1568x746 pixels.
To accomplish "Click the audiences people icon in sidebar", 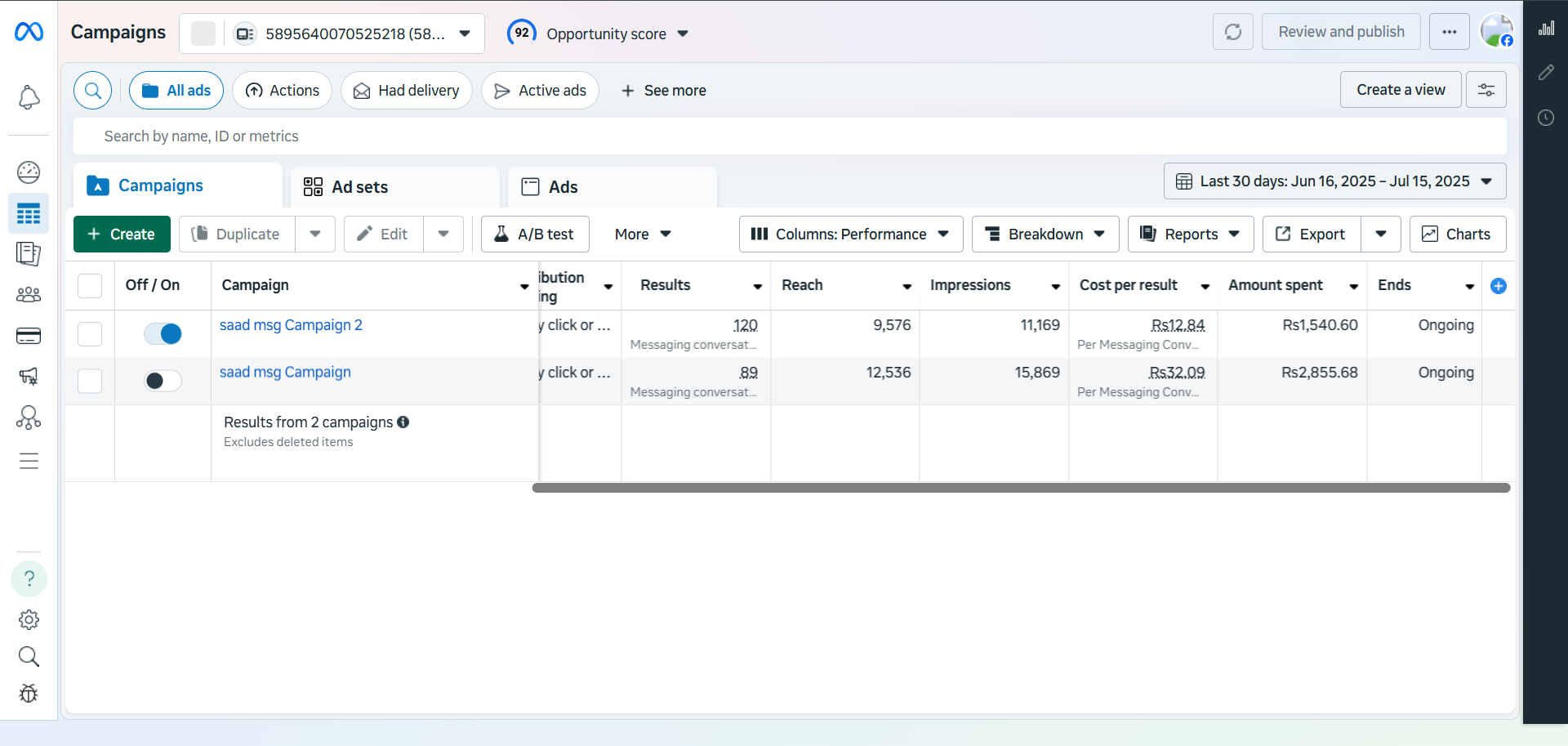I will tap(29, 295).
